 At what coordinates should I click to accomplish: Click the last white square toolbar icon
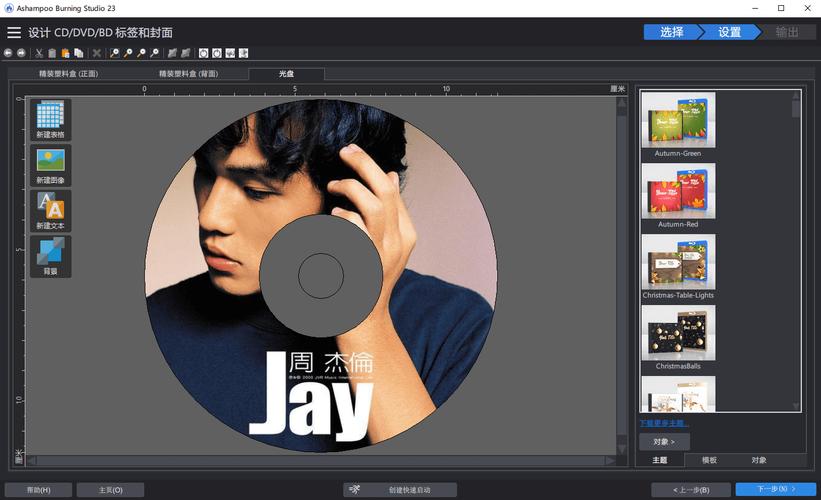point(243,53)
